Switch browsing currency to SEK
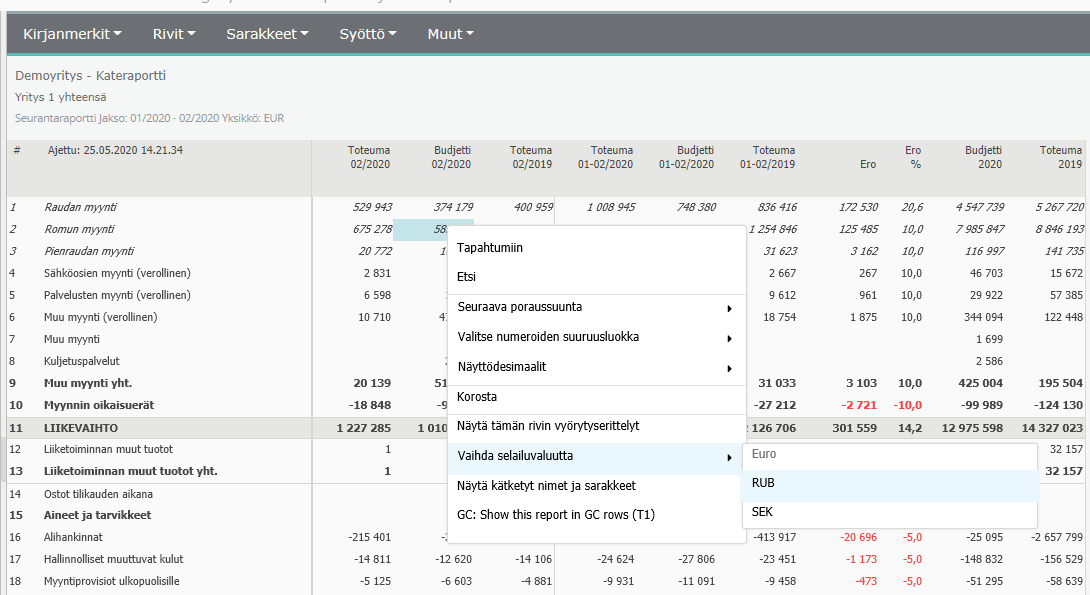This screenshot has width=1090, height=595. pyautogui.click(x=763, y=512)
